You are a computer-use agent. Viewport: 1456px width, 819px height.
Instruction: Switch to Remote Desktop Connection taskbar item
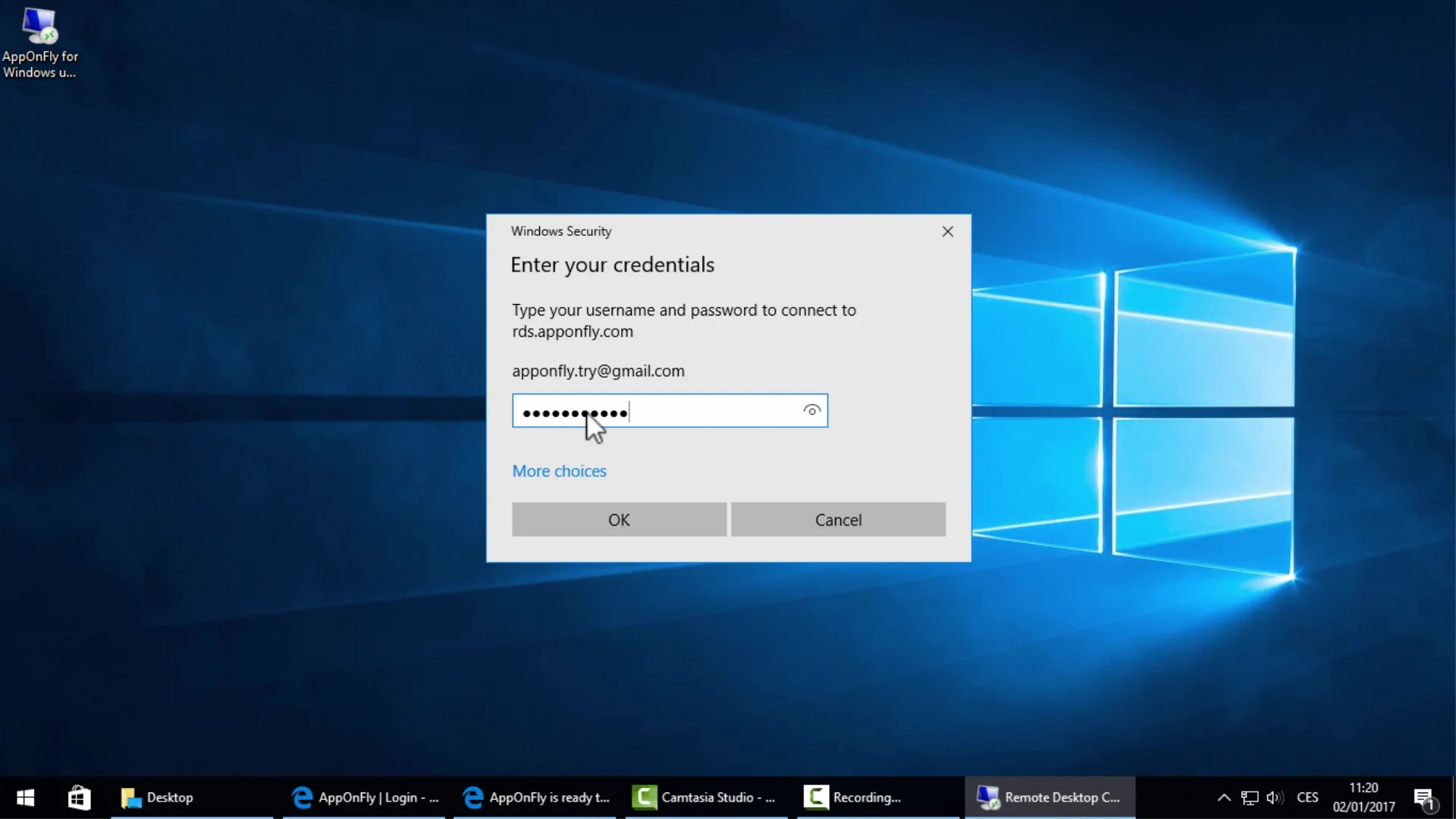(x=1050, y=798)
